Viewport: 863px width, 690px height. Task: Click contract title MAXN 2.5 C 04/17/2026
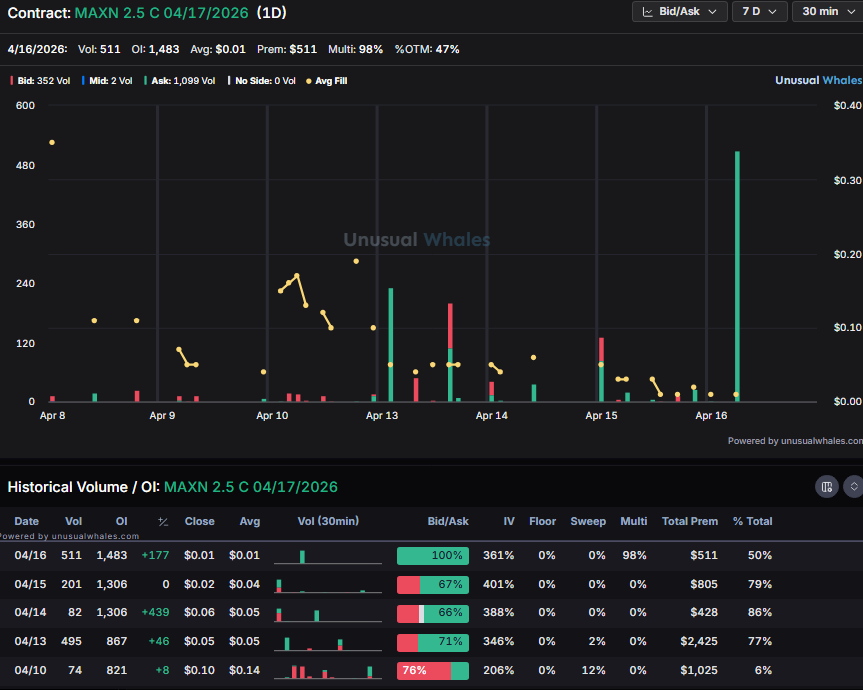161,13
